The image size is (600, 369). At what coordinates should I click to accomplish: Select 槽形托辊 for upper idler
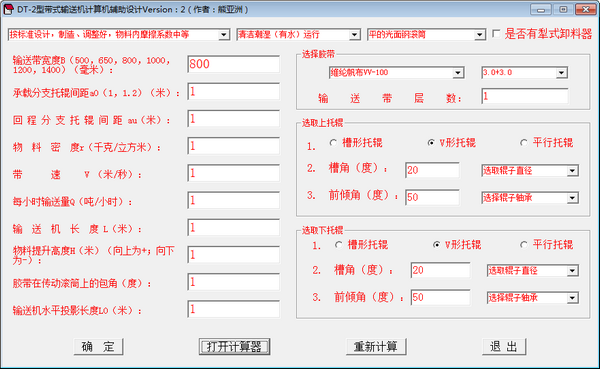point(333,143)
